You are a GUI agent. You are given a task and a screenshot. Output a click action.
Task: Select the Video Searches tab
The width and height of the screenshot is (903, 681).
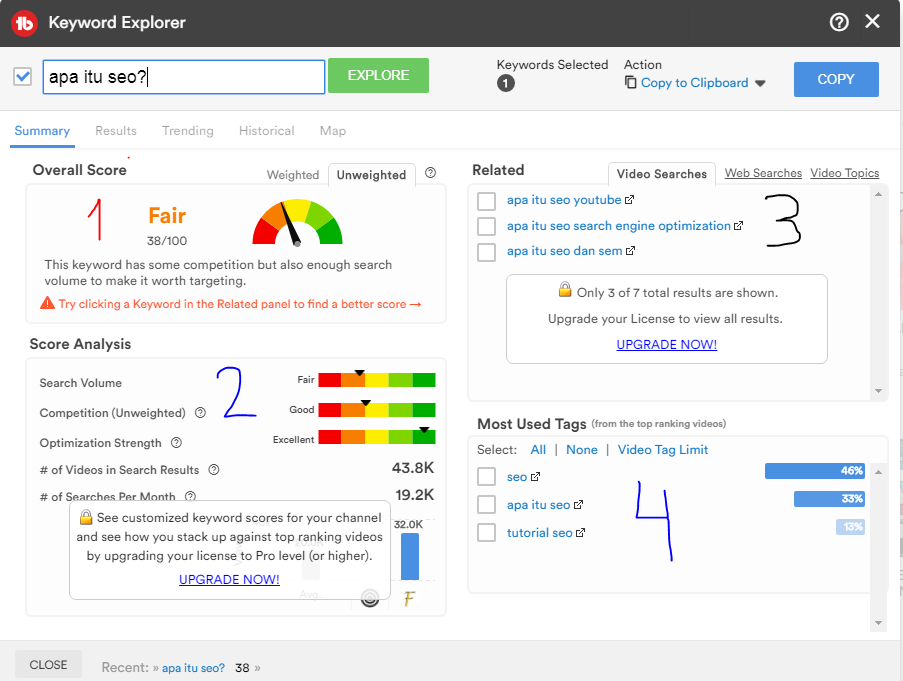(x=662, y=174)
